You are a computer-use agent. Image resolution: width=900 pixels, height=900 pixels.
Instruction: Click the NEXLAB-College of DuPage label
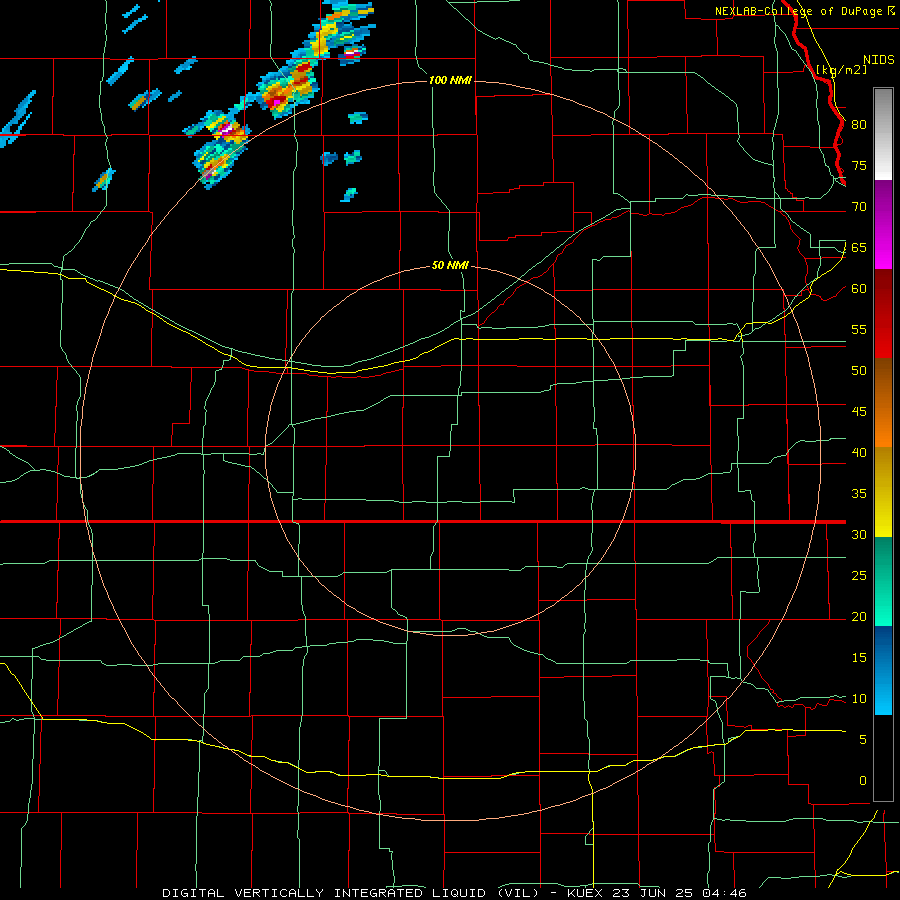pyautogui.click(x=799, y=11)
